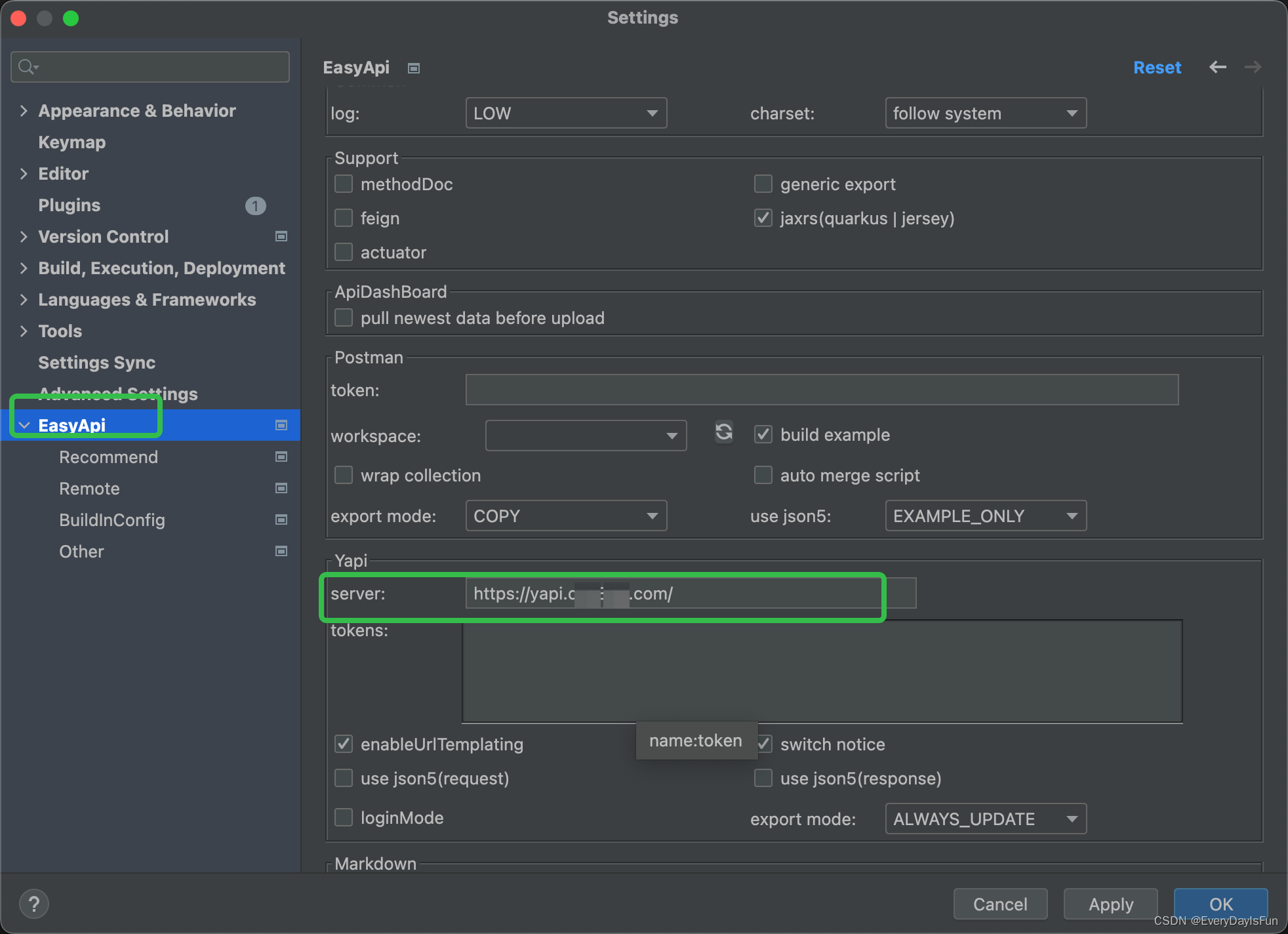Screen dimensions: 1288x934
Task: Click the Reset link
Action: pyautogui.click(x=1157, y=68)
